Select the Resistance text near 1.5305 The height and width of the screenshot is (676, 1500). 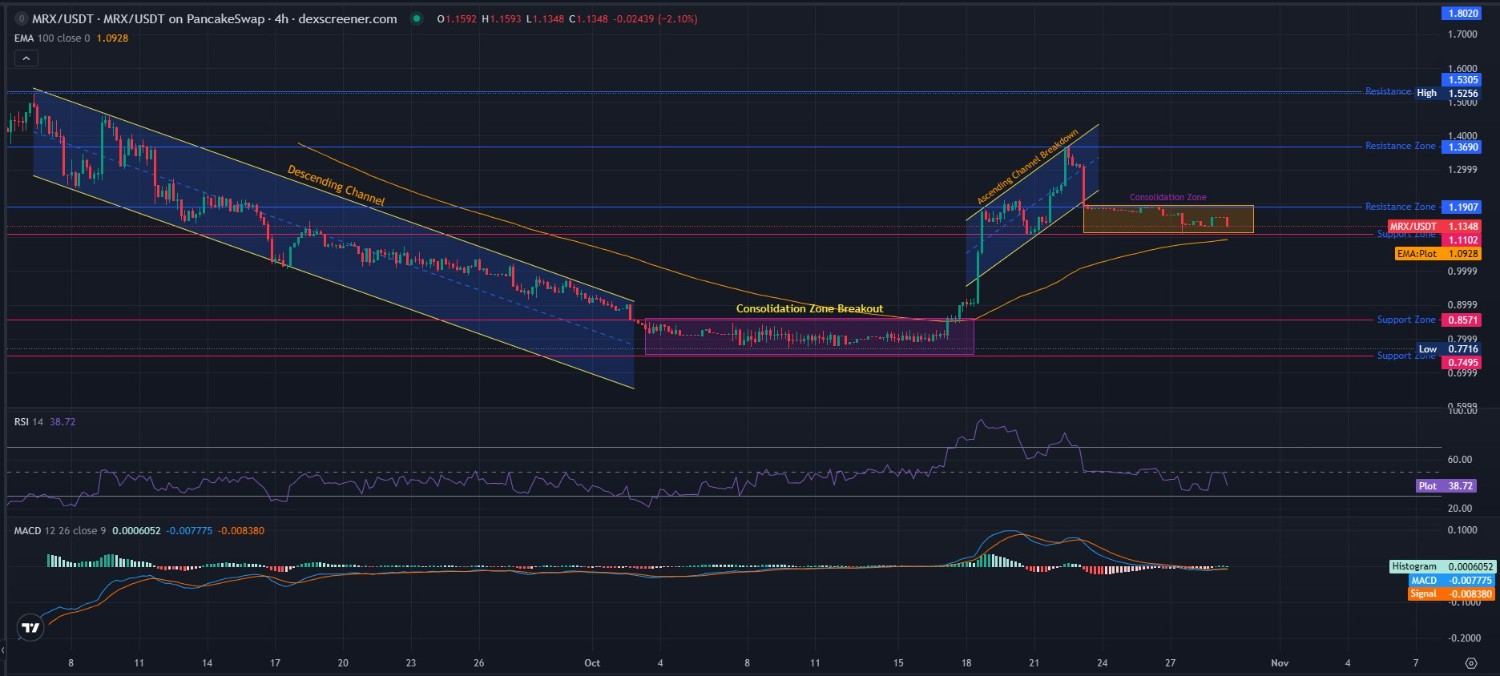1387,92
